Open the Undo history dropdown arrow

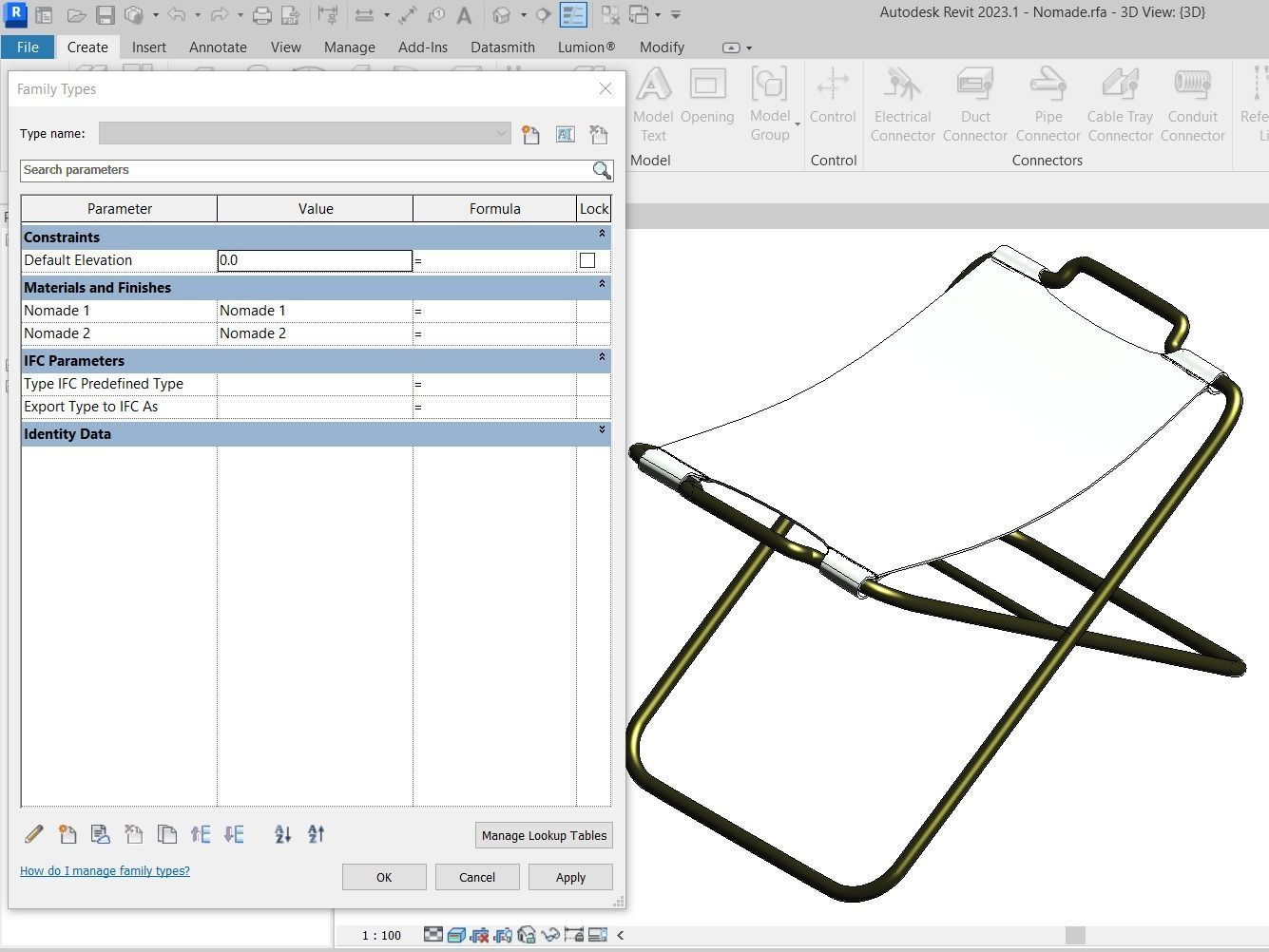(x=197, y=15)
